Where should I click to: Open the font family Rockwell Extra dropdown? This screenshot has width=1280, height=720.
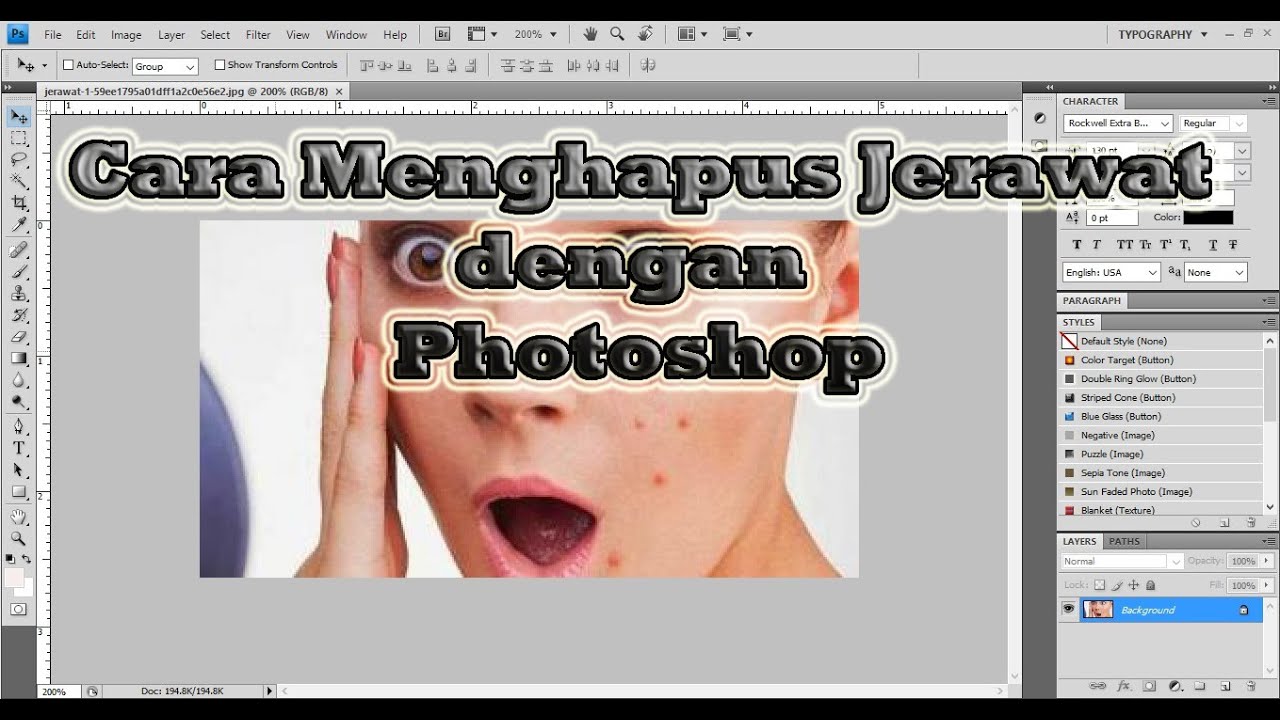(1118, 123)
